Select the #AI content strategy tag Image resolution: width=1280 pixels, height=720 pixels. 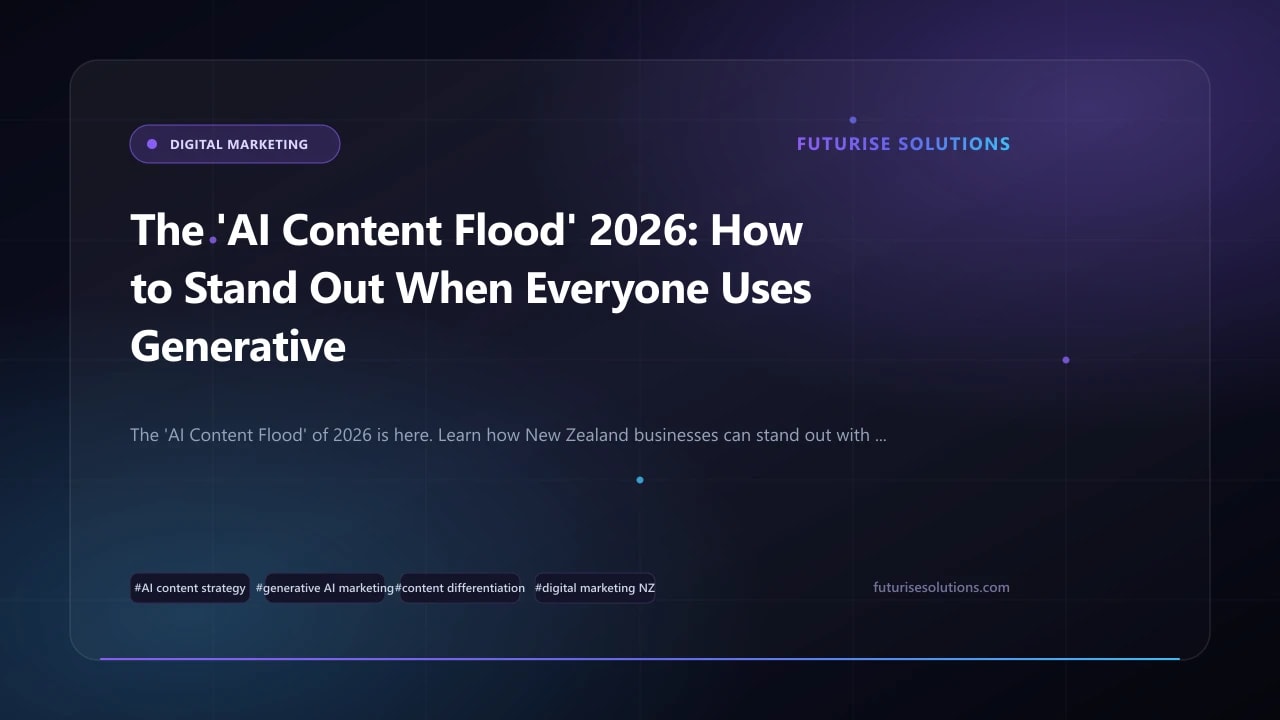[x=190, y=588]
